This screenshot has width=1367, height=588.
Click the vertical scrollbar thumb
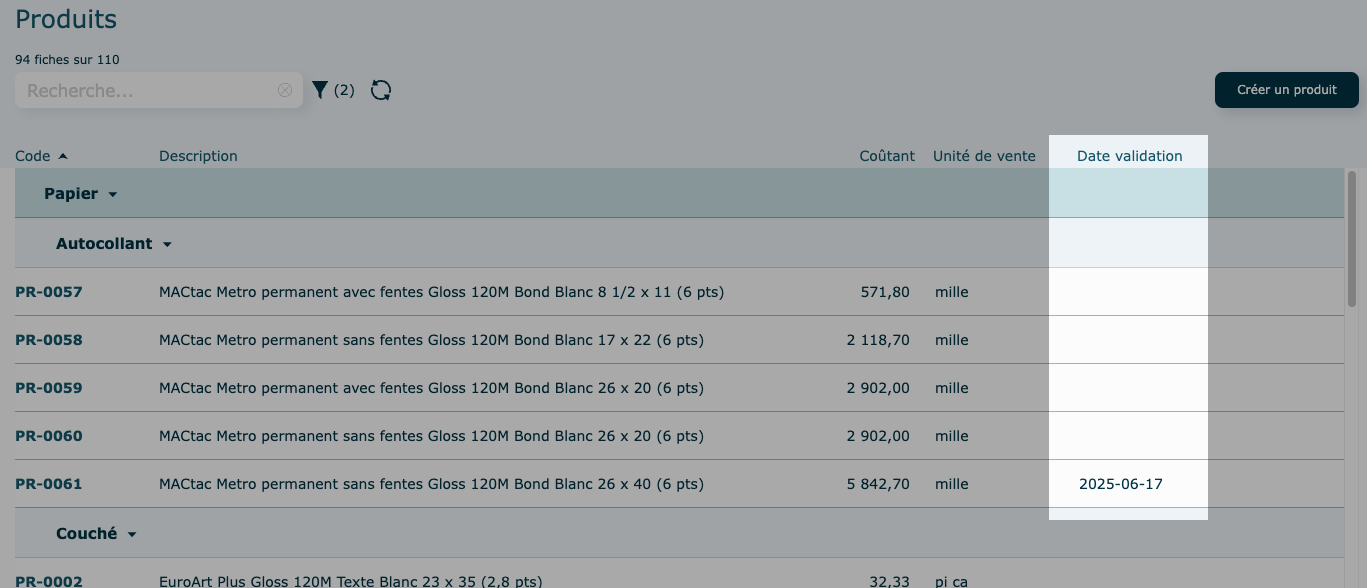click(x=1352, y=240)
